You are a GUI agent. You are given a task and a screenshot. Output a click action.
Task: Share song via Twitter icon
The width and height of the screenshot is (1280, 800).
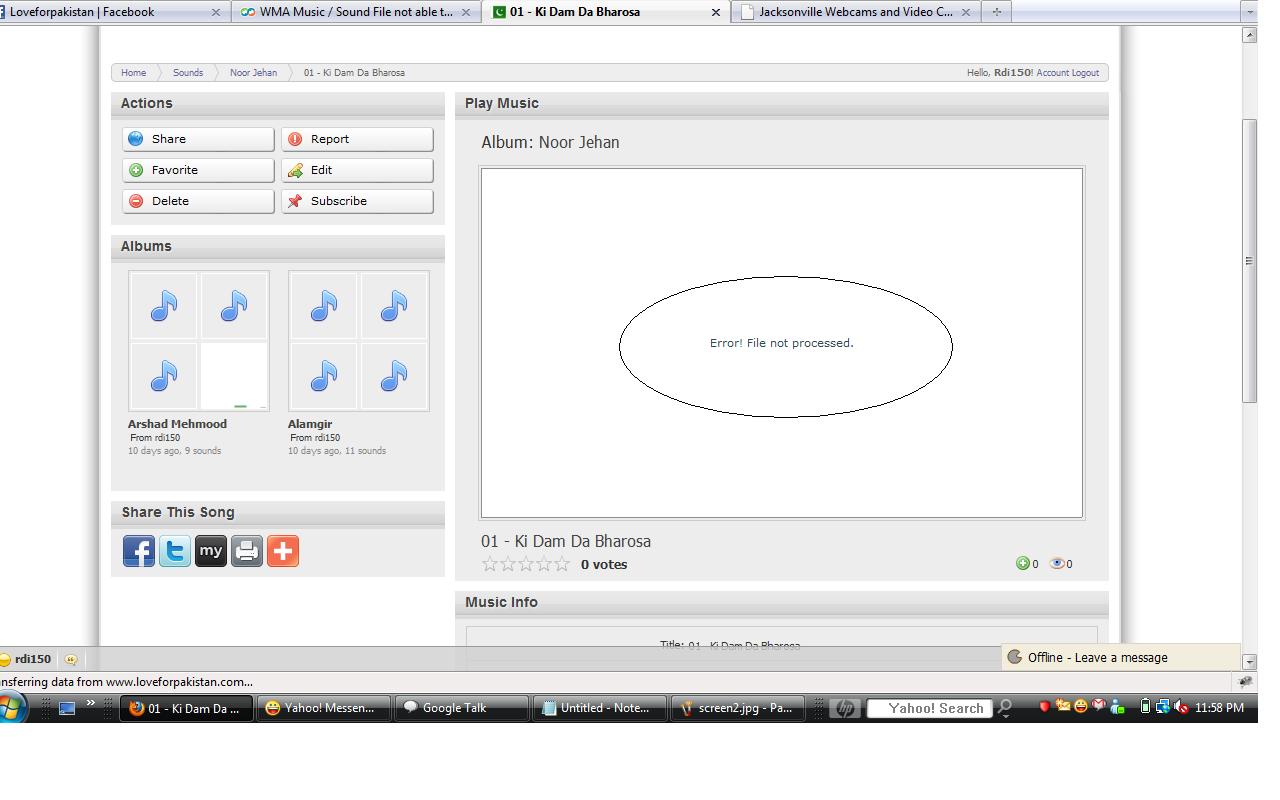[175, 551]
